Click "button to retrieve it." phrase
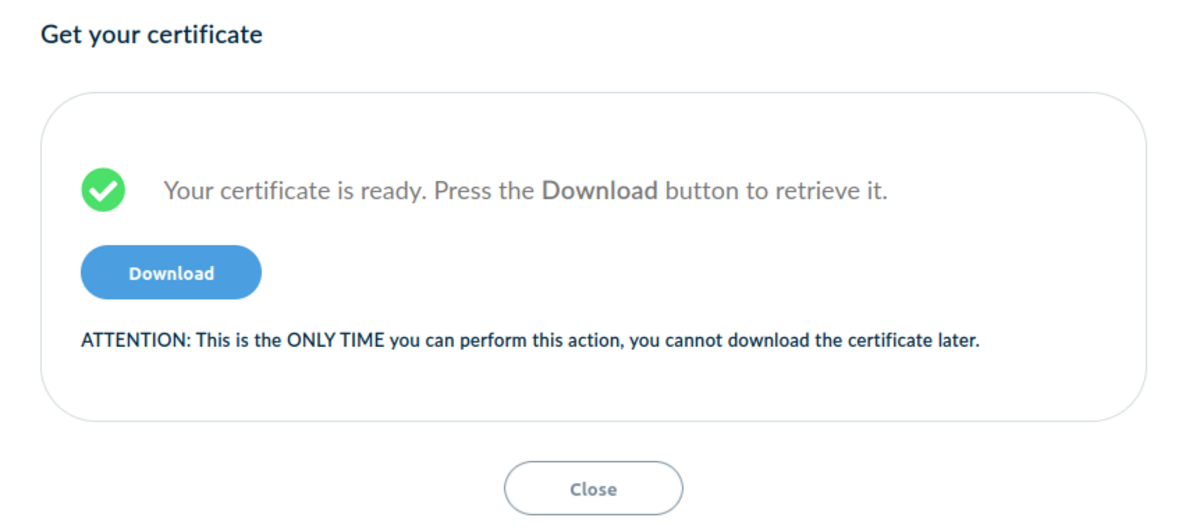1200x532 pixels. click(776, 191)
